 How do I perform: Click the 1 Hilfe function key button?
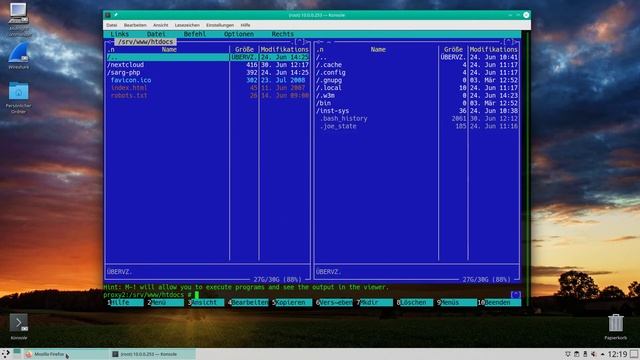[x=125, y=302]
